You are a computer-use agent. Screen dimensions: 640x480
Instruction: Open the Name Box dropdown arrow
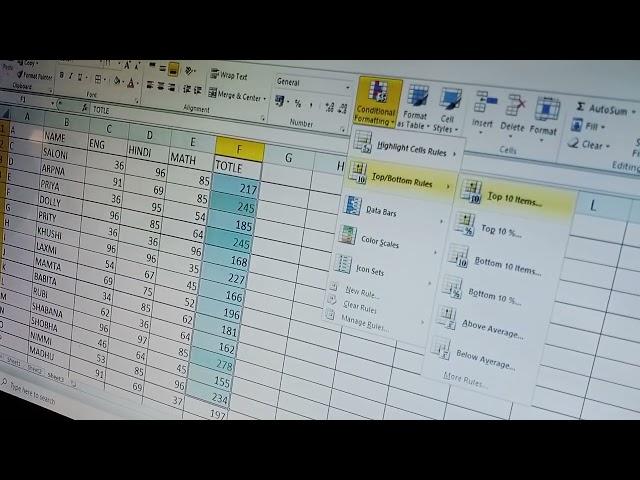(x=52, y=103)
